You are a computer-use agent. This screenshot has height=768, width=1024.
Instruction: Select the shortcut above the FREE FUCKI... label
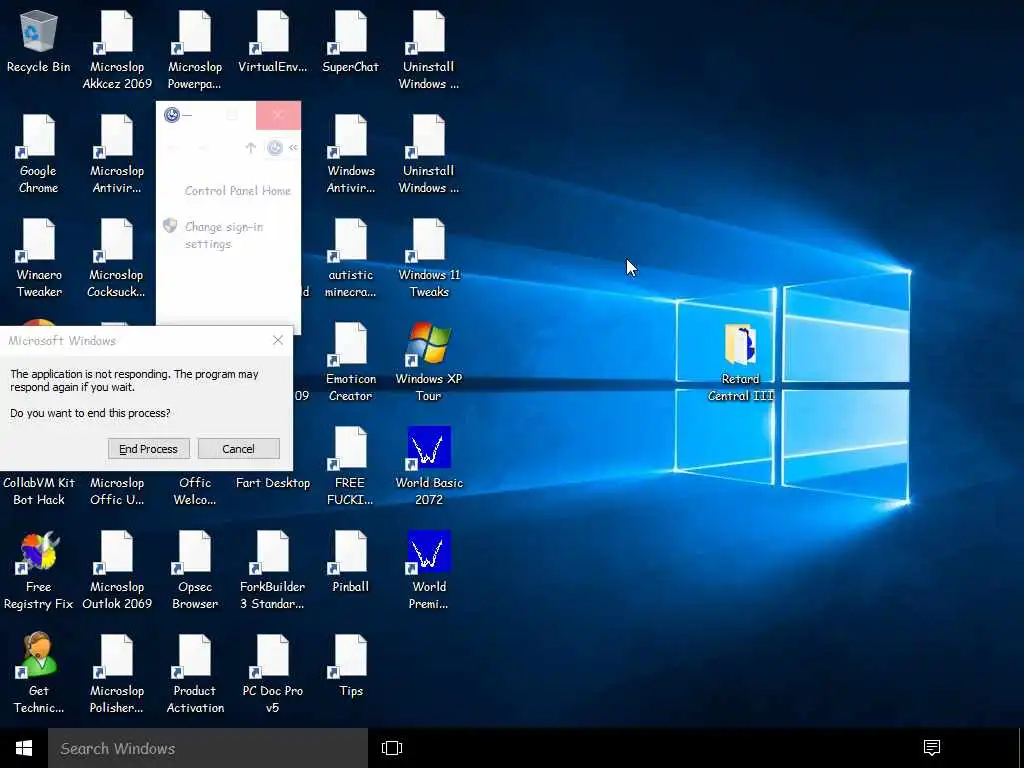(x=351, y=448)
